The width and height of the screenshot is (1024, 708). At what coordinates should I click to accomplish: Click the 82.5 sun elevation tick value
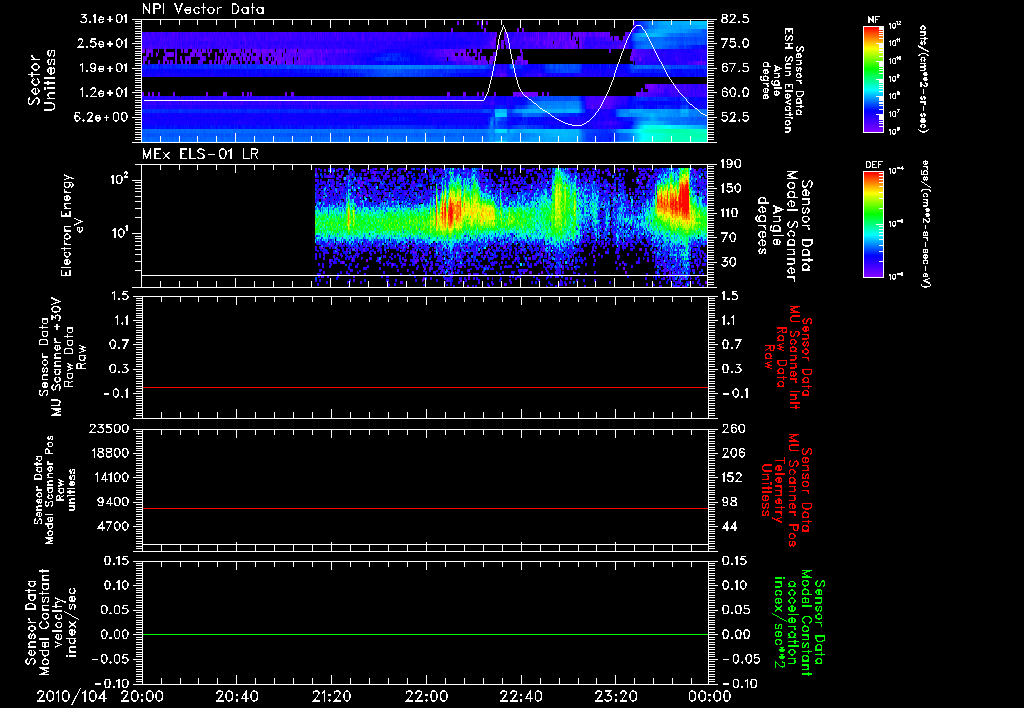(x=735, y=19)
